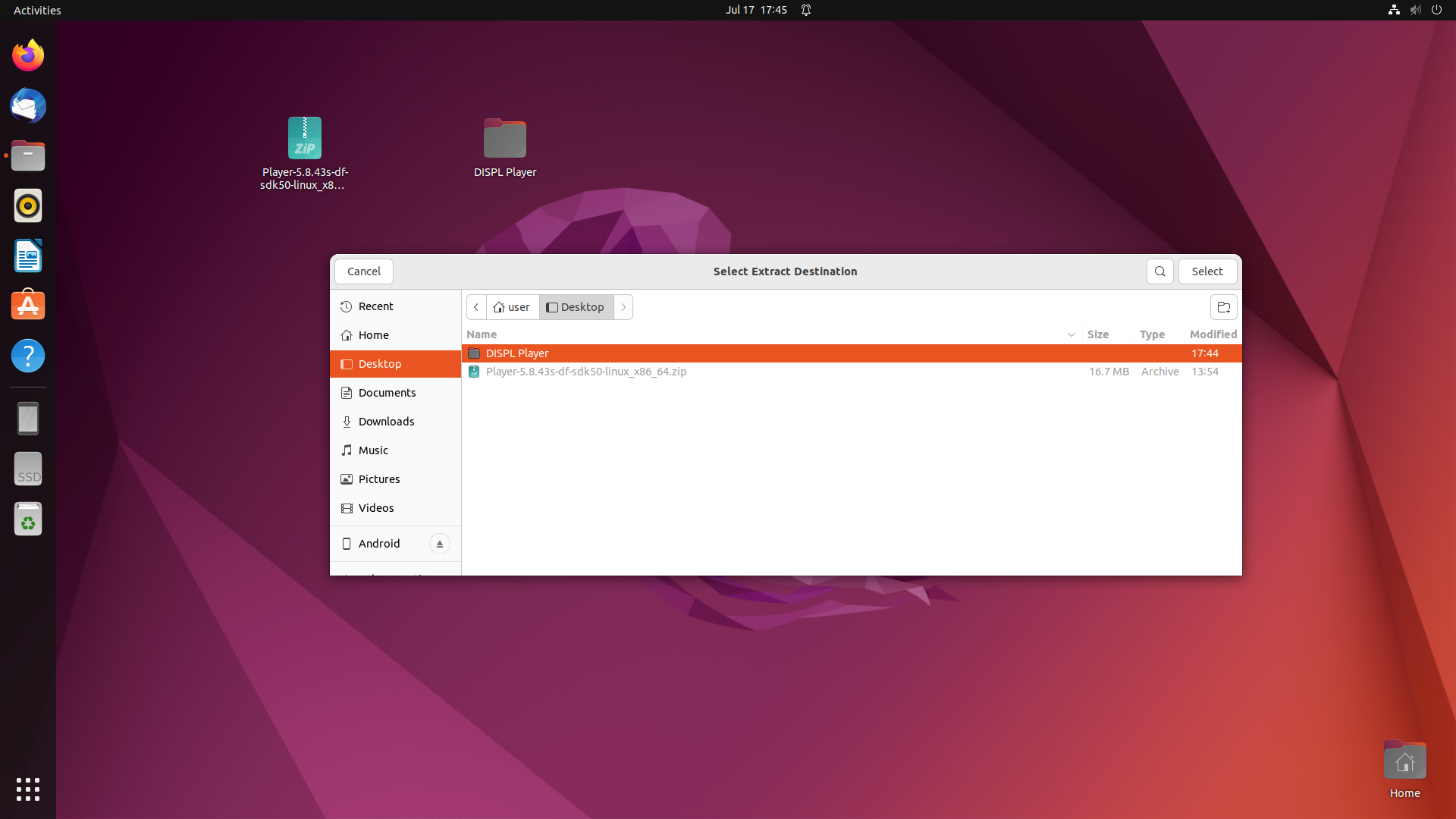Go back with the path bar left arrow
The image size is (1456, 819).
point(476,307)
